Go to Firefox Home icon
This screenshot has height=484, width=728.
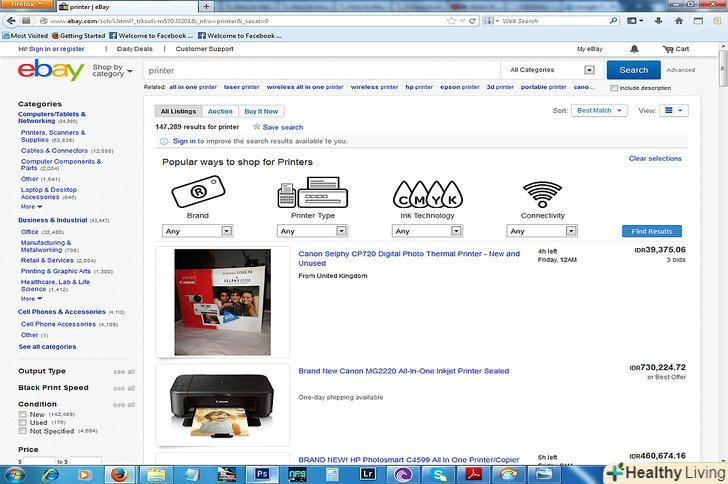pyautogui.click(x=679, y=21)
